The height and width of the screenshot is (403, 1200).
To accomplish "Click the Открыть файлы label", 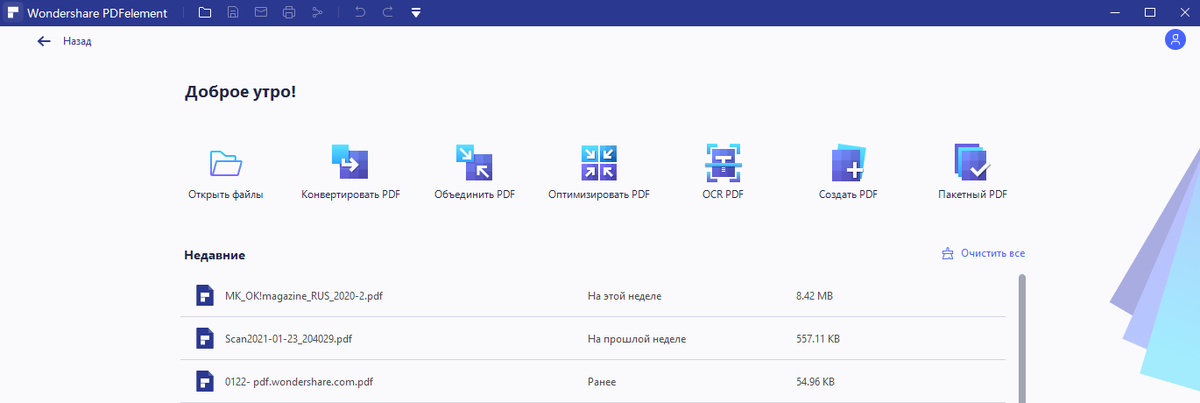I will (x=226, y=195).
